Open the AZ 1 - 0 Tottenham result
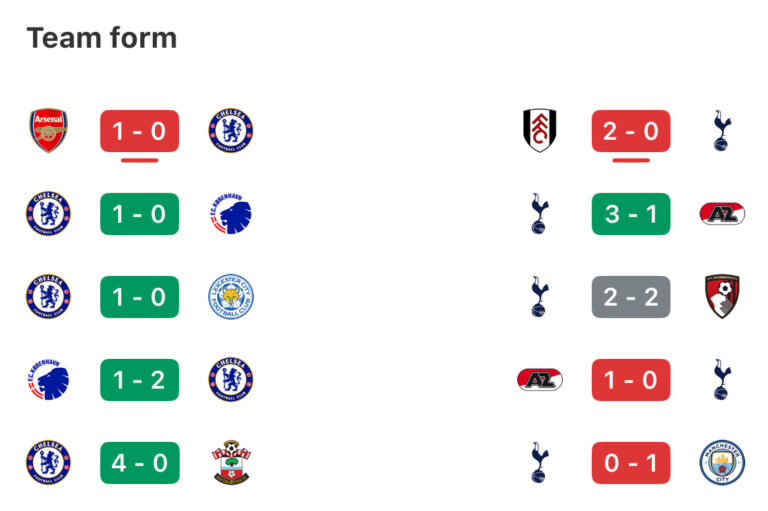768x511 pixels. [631, 380]
